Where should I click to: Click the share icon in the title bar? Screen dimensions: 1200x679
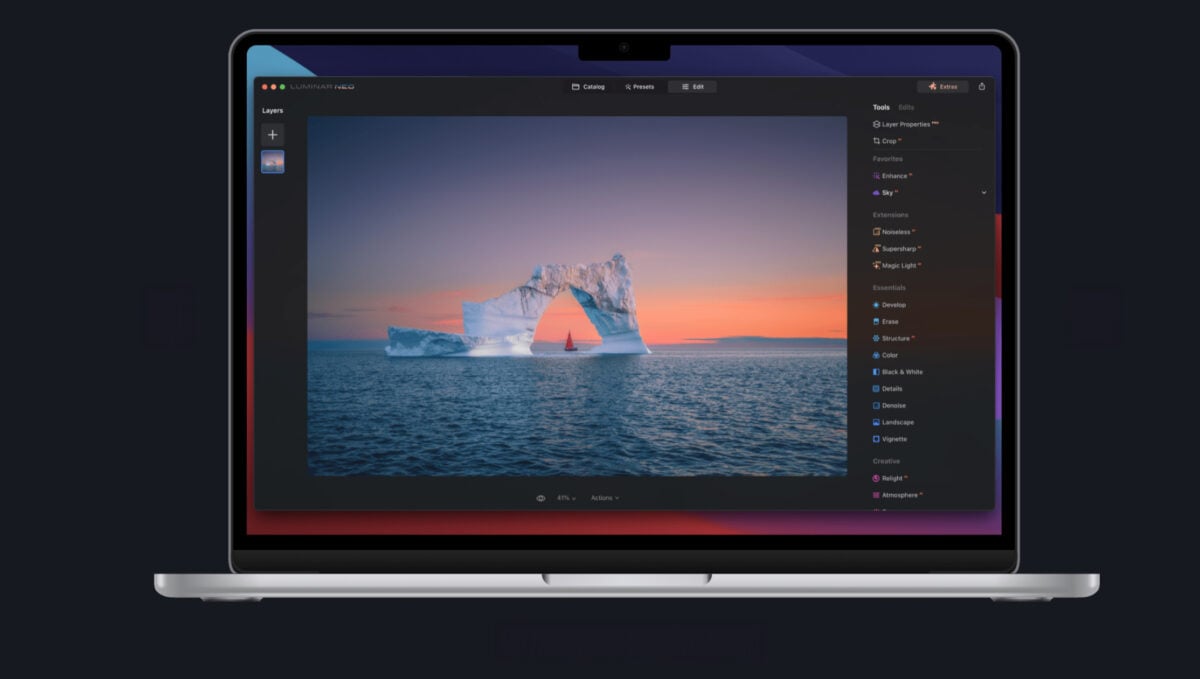pyautogui.click(x=981, y=87)
